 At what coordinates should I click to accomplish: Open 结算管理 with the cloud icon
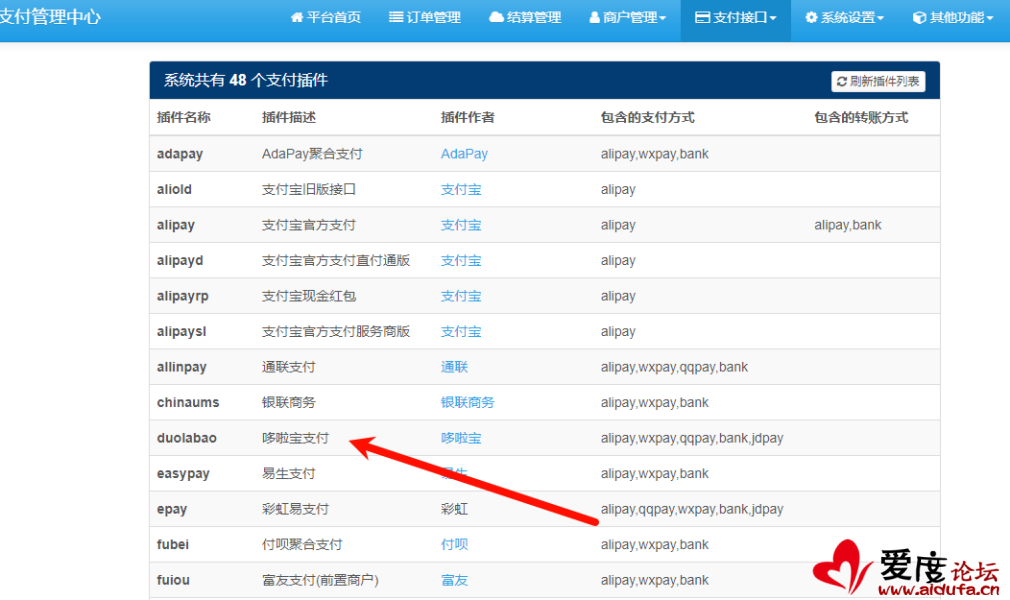click(x=525, y=17)
